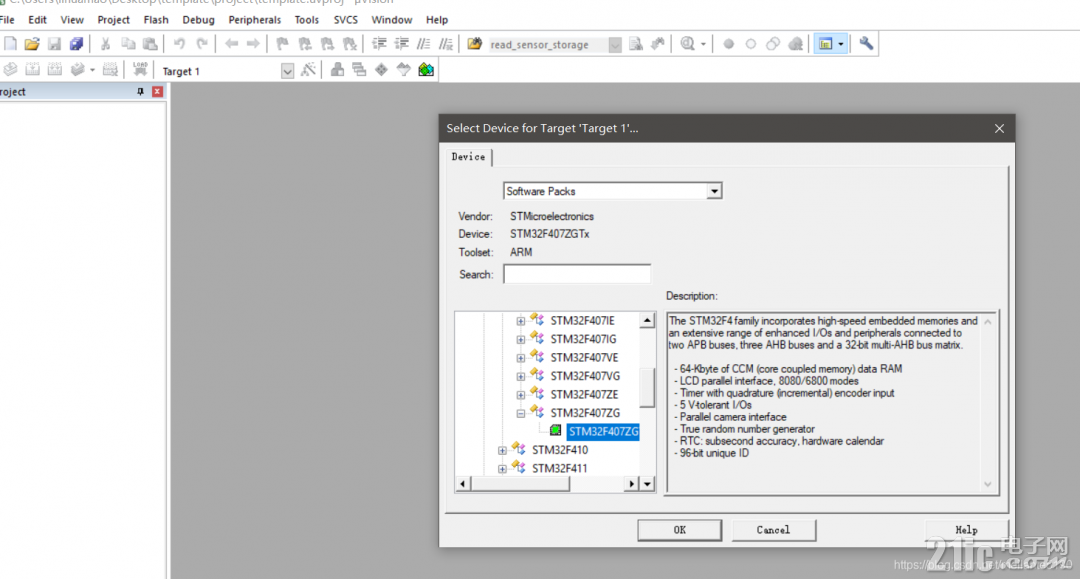
Task: Open the configuration wrench icon
Action: coord(866,44)
